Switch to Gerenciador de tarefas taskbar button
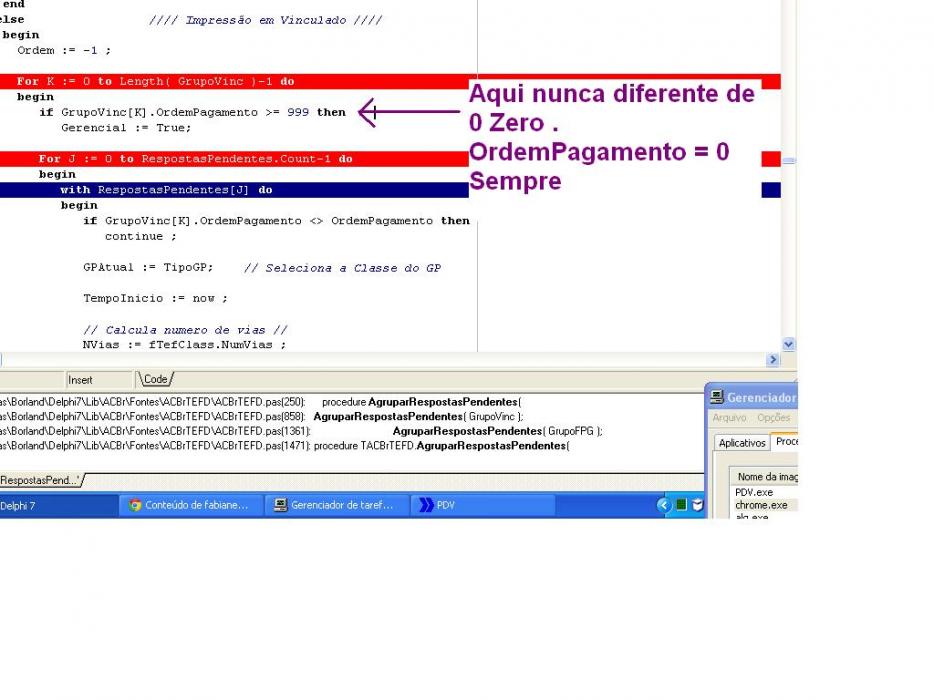This screenshot has width=934, height=700. click(x=337, y=505)
